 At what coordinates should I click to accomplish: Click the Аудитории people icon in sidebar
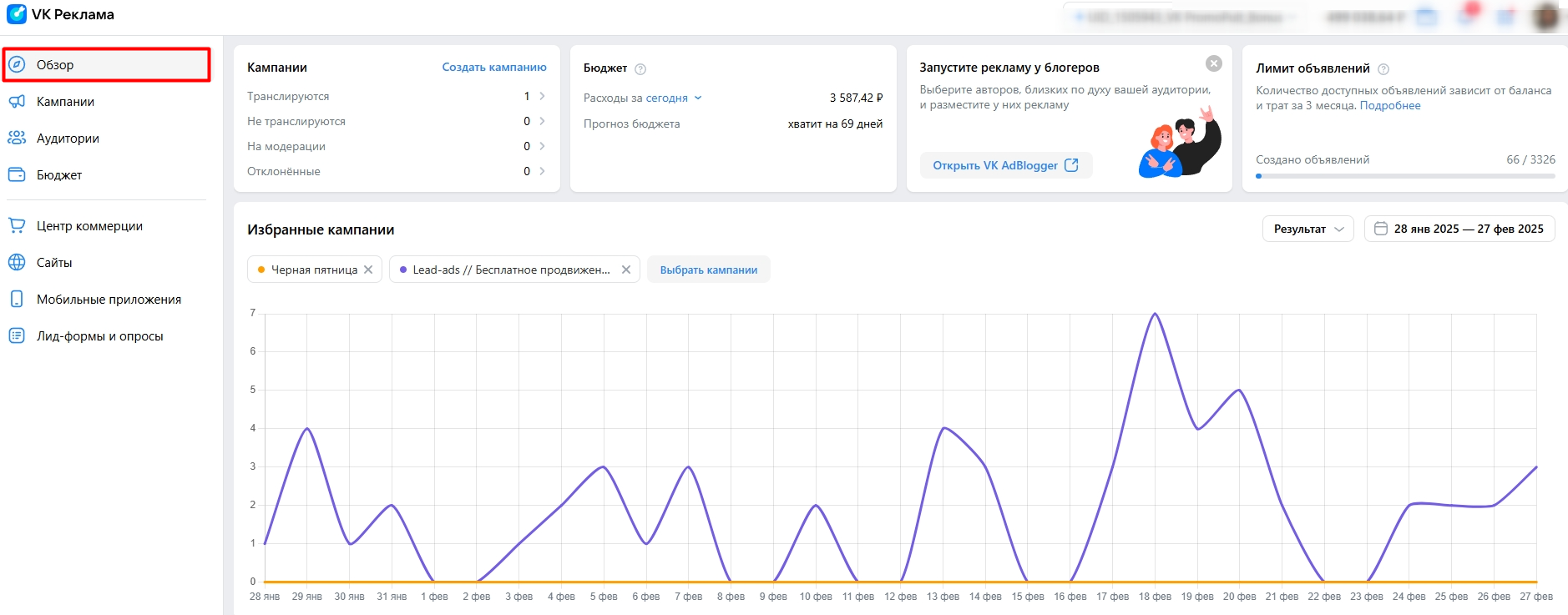click(x=17, y=139)
